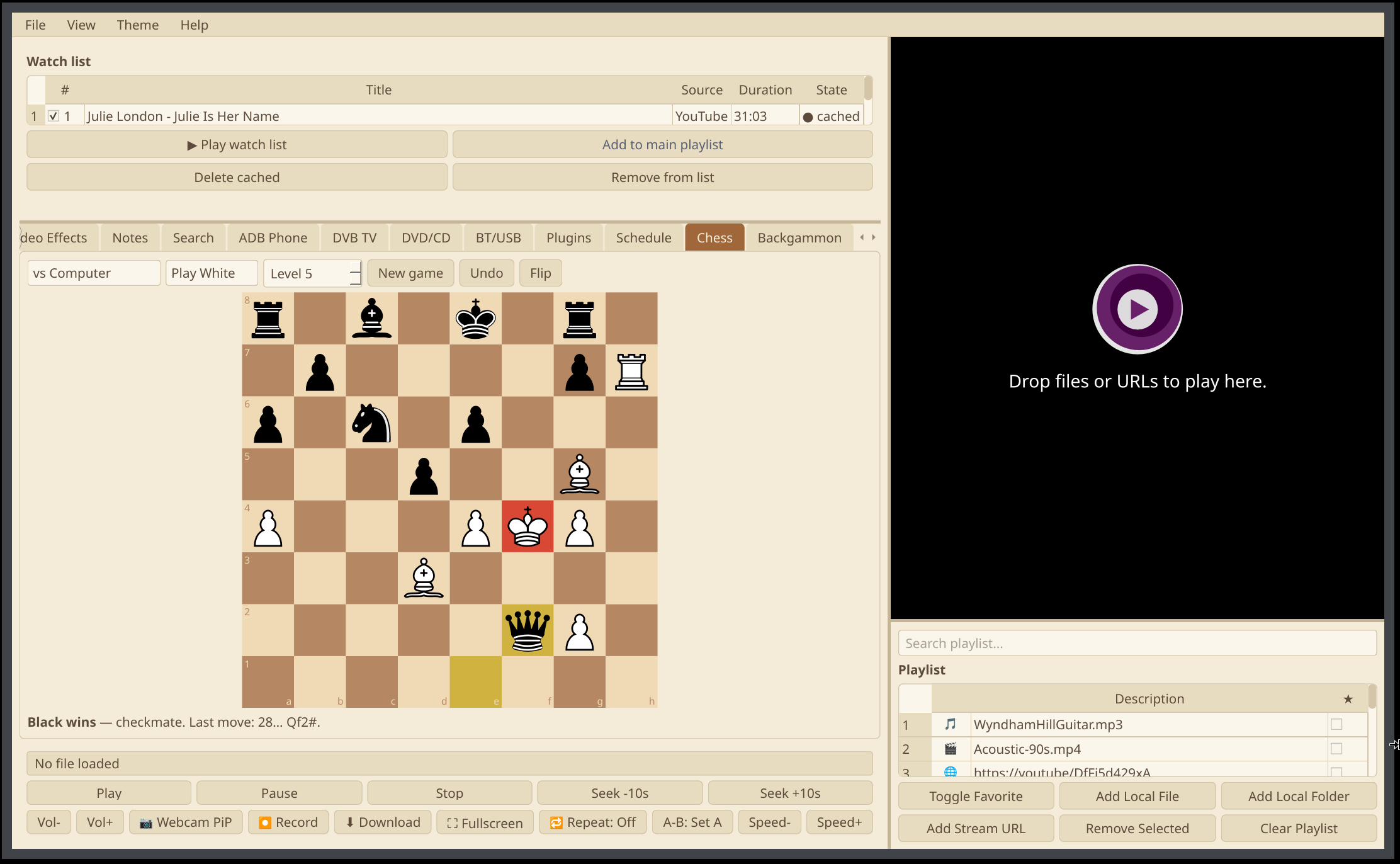Toggle favorite checkbox for WyndhamHillGuitar.mp3
Viewport: 1400px width, 864px height.
click(1336, 724)
